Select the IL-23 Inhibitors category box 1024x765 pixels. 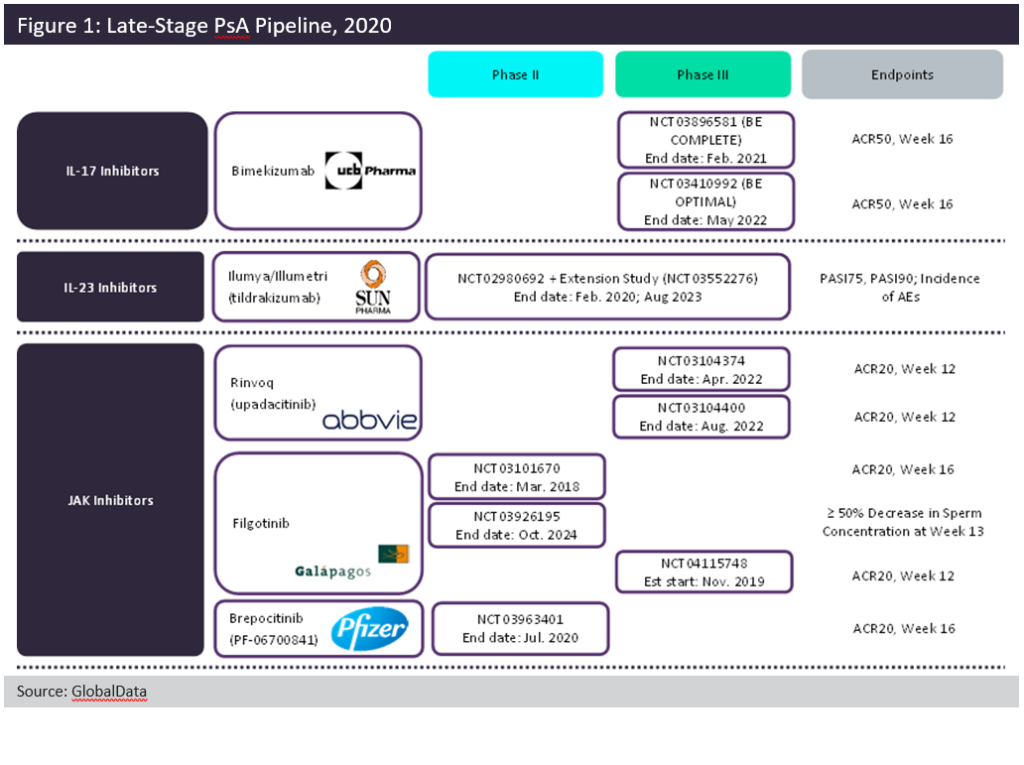(x=111, y=286)
